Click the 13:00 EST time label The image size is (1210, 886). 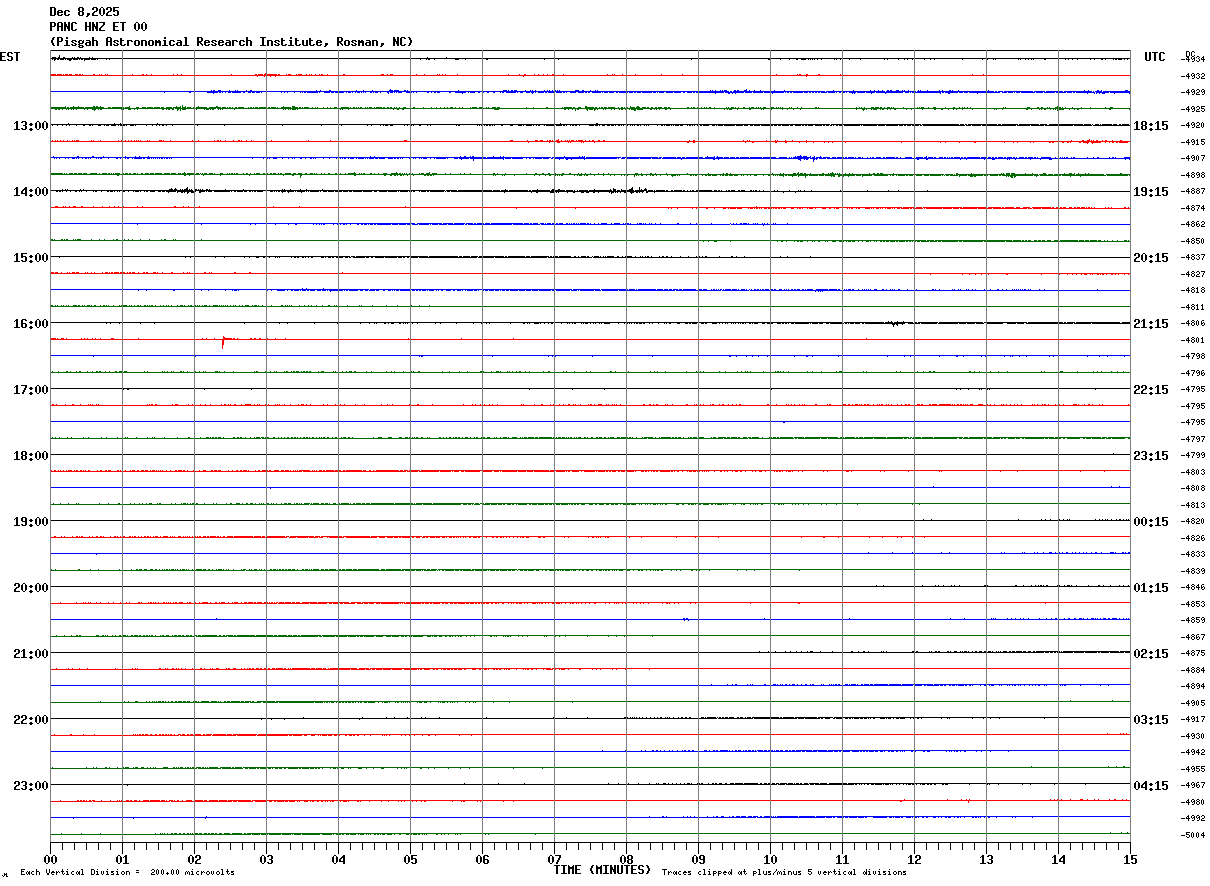[30, 126]
